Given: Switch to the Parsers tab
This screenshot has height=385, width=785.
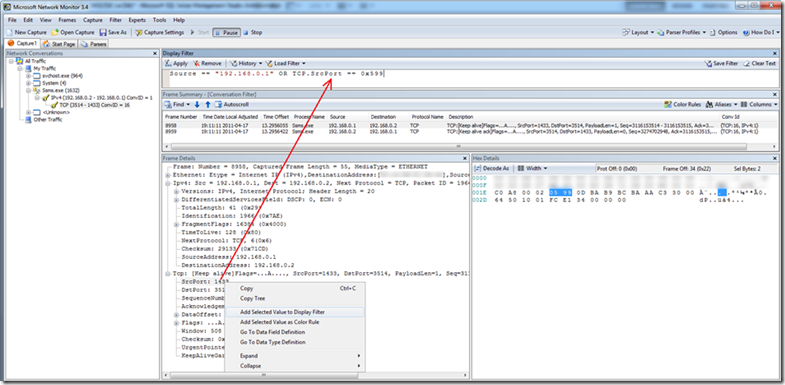Looking at the screenshot, I should coord(94,44).
